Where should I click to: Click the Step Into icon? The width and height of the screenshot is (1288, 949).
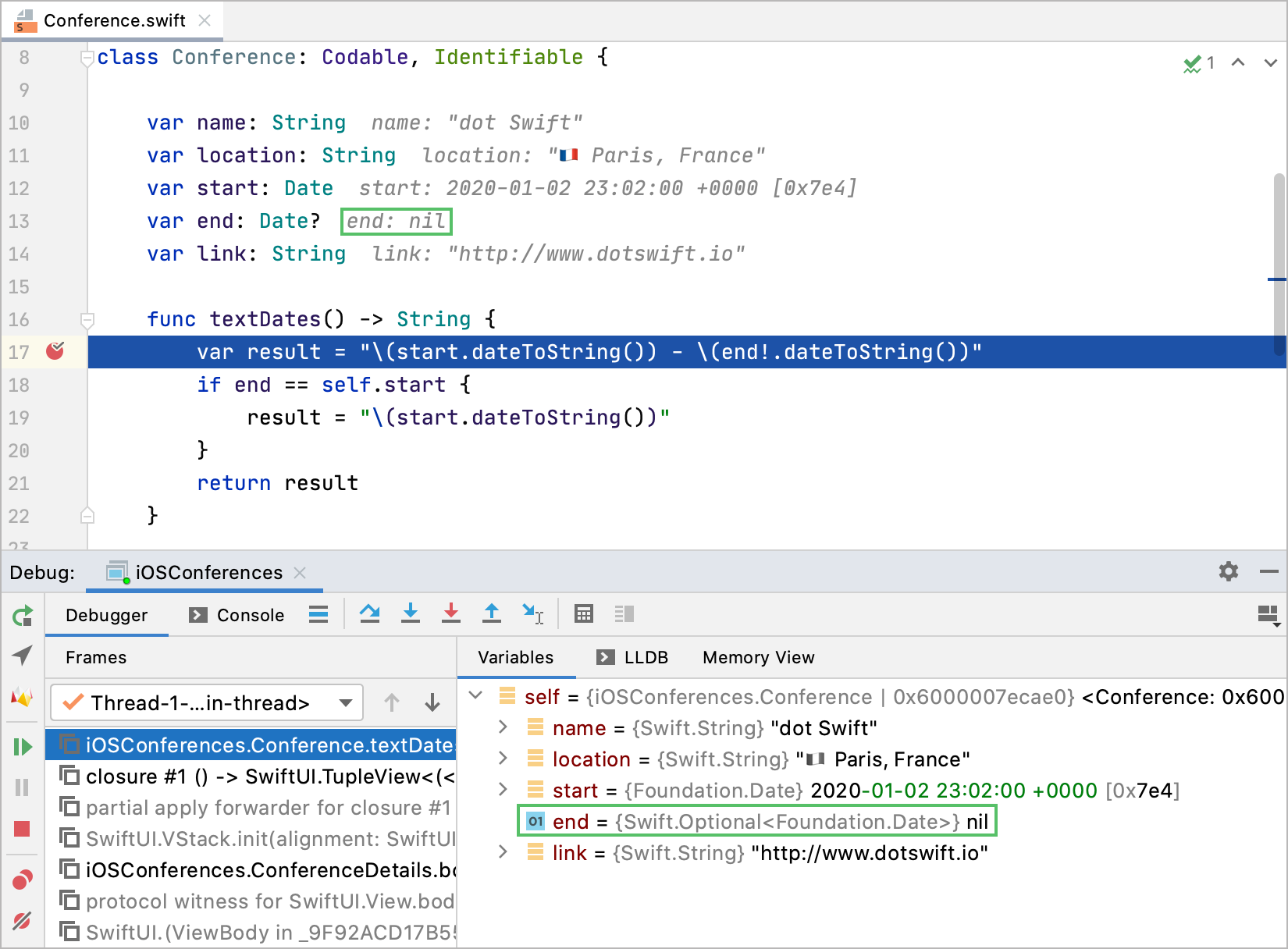coord(411,614)
